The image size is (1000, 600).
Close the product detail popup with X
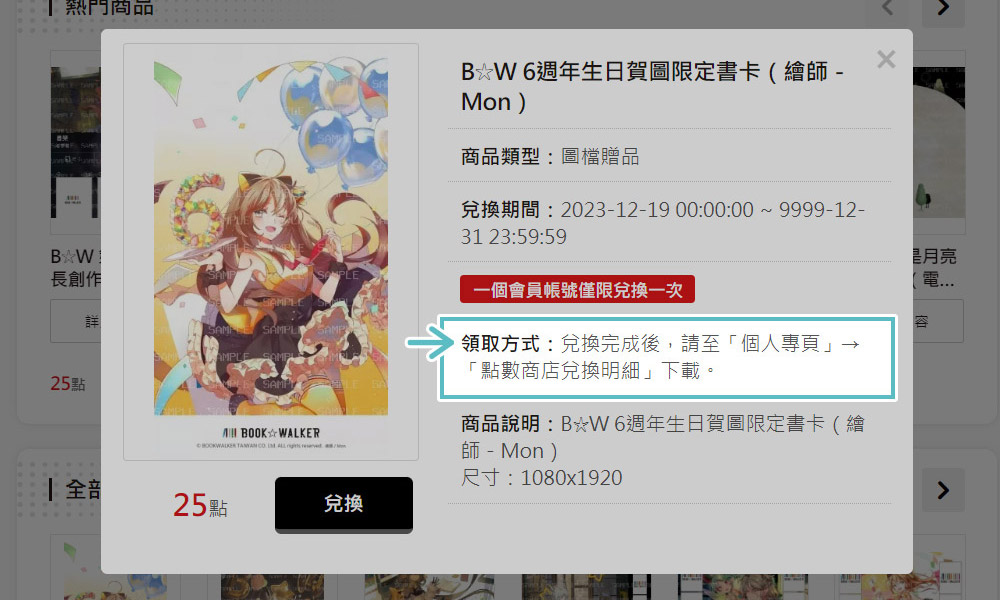click(x=886, y=59)
